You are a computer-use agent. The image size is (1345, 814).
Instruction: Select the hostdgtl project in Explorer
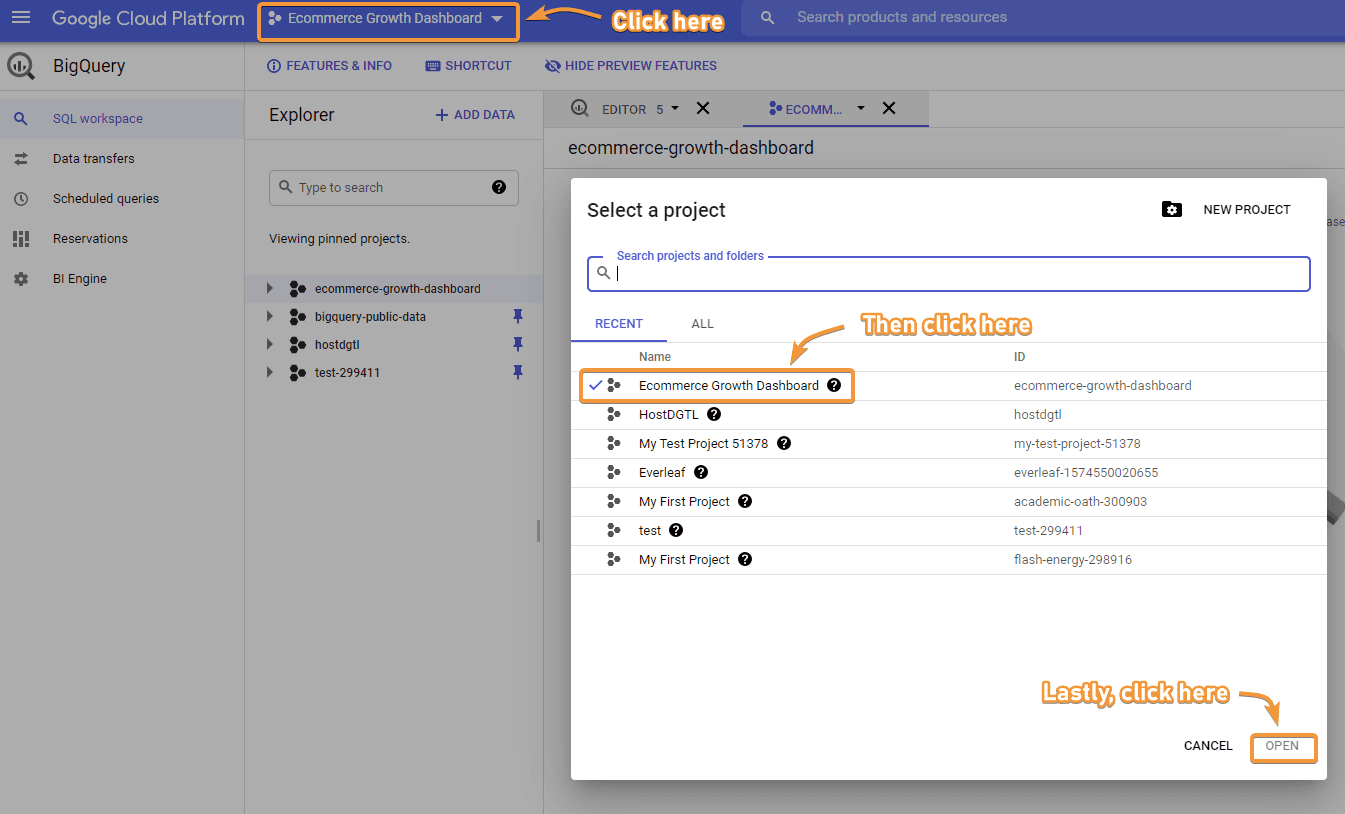click(x=337, y=345)
